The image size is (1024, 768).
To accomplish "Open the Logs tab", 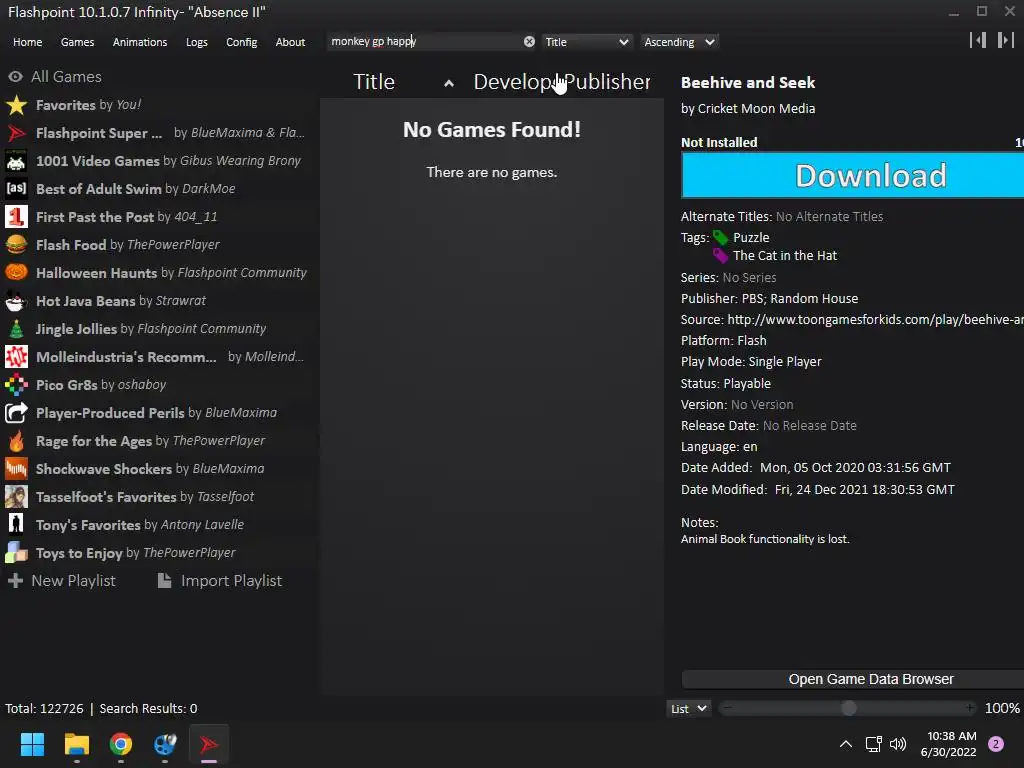I will 197,42.
